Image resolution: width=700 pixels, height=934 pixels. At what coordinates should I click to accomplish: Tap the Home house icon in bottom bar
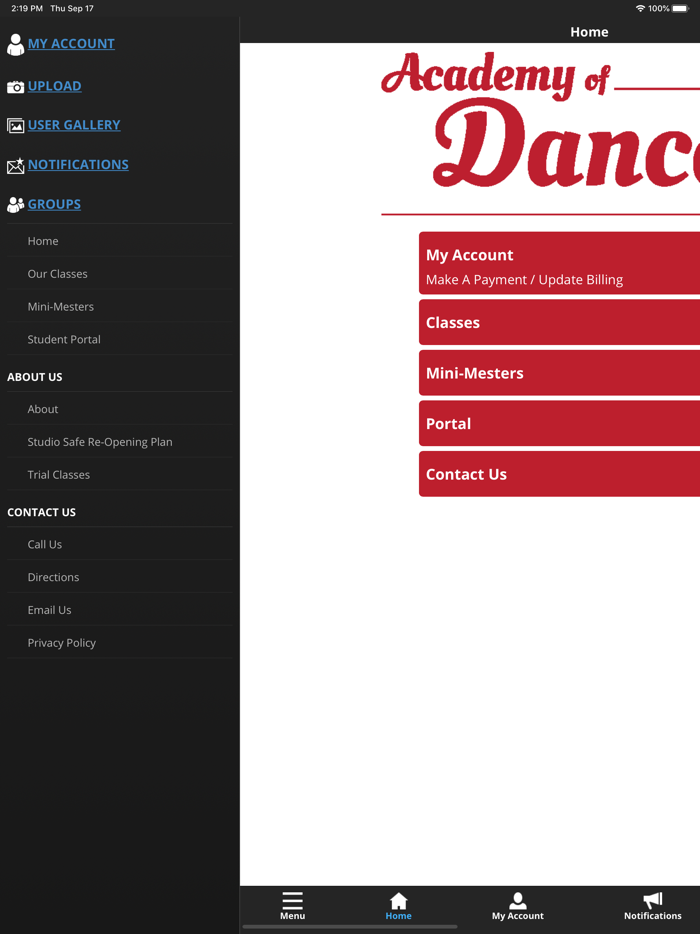point(399,901)
